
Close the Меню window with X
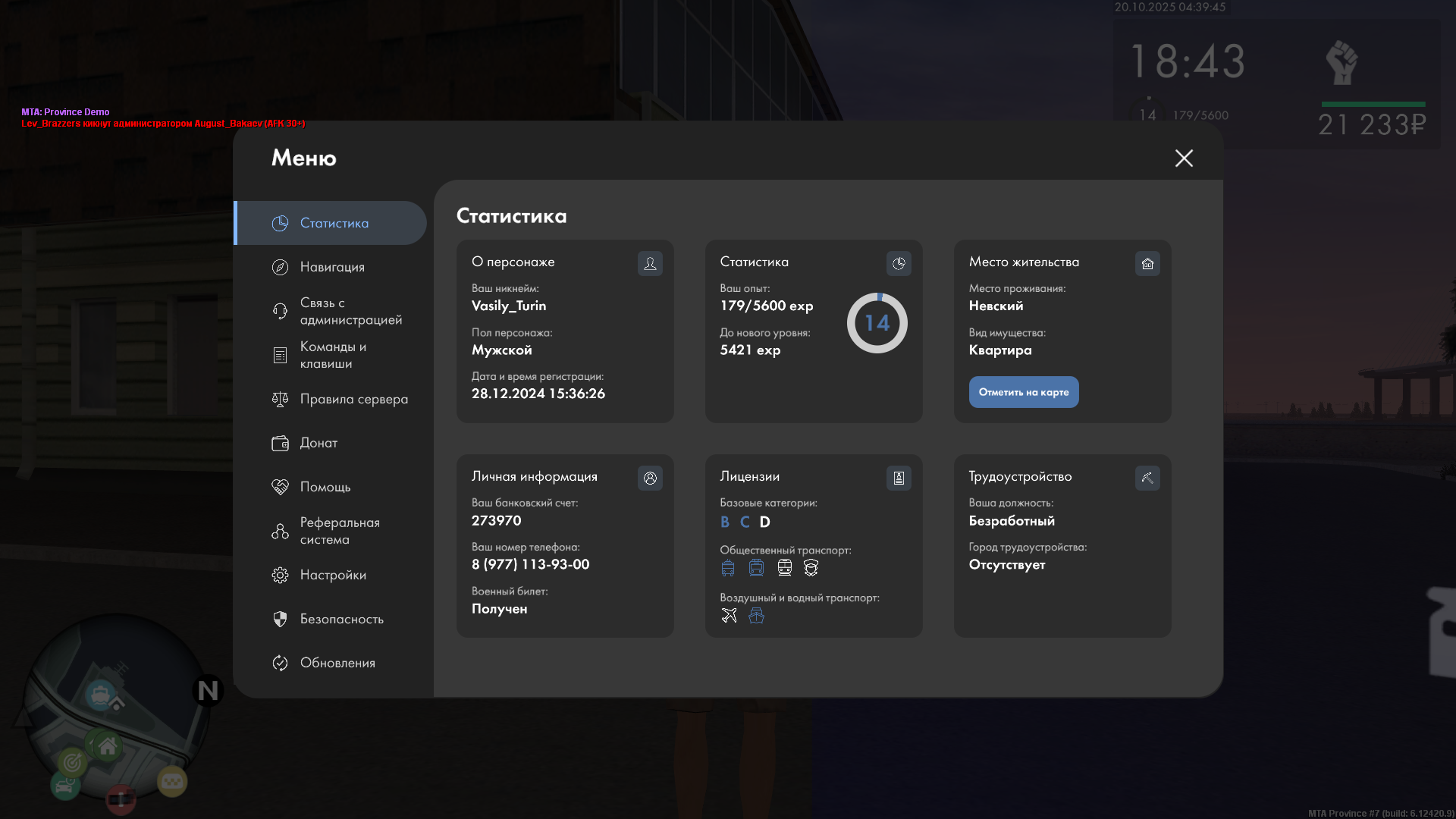1184,158
